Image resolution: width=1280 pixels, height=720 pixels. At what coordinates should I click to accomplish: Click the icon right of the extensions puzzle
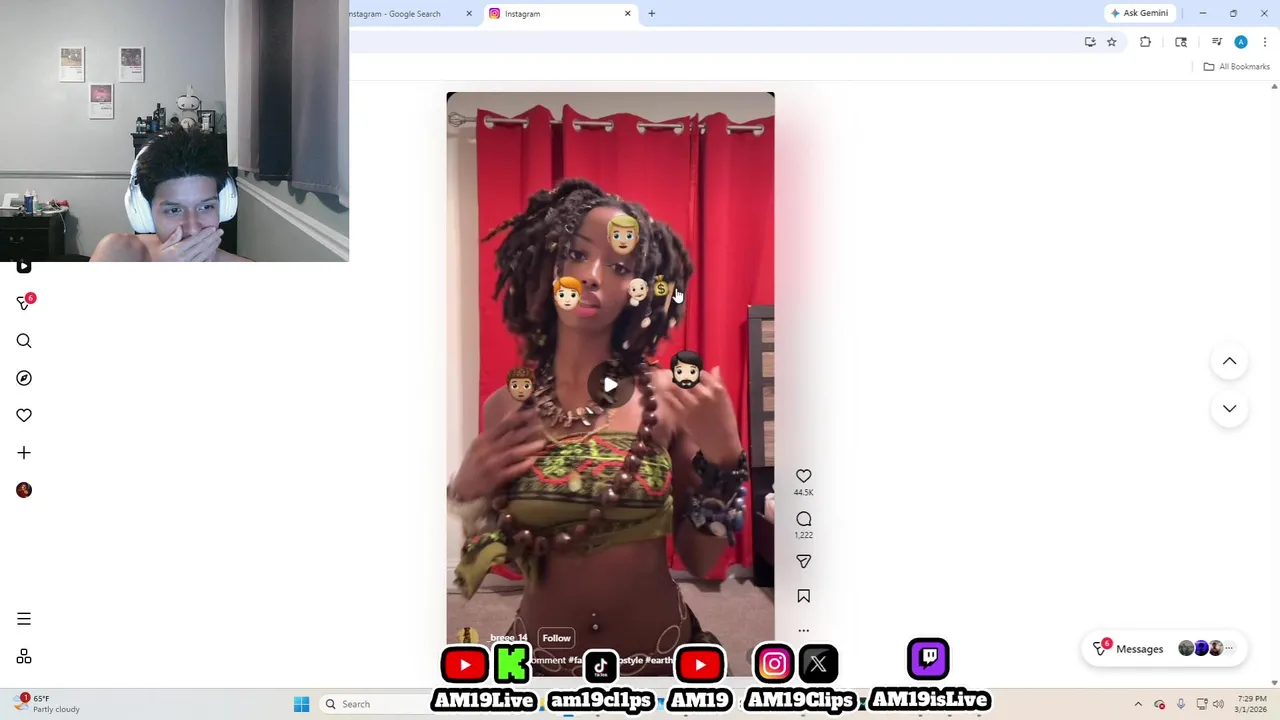(1181, 42)
